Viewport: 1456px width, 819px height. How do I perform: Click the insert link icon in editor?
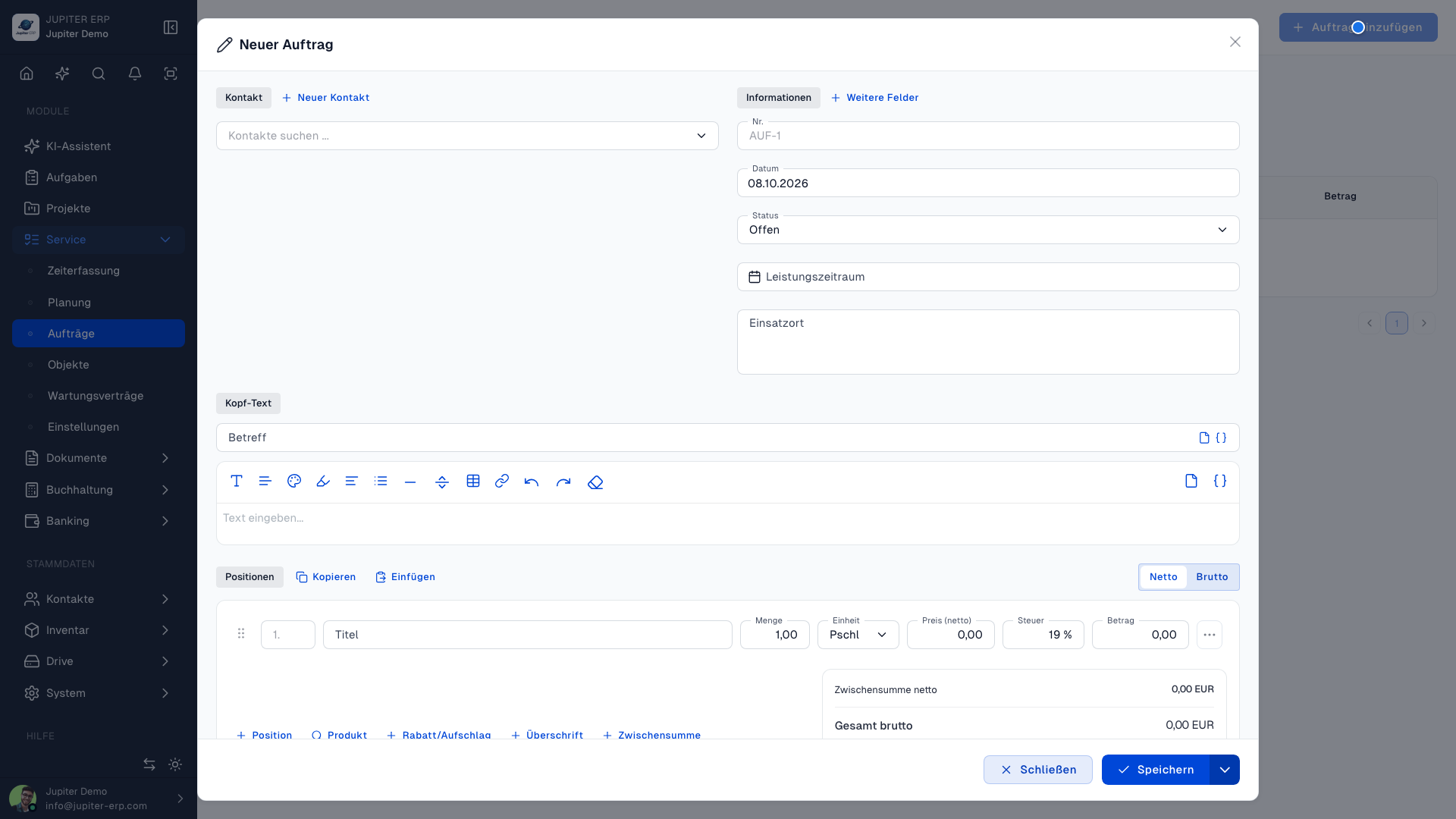pyautogui.click(x=502, y=482)
